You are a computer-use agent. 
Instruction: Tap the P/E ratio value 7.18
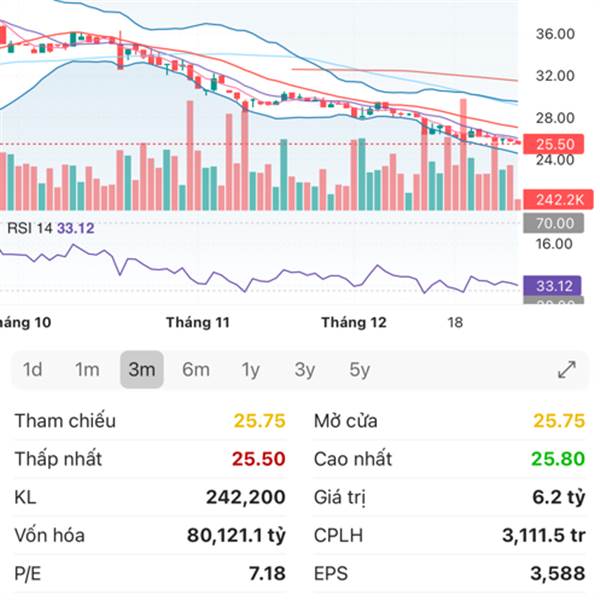266,573
